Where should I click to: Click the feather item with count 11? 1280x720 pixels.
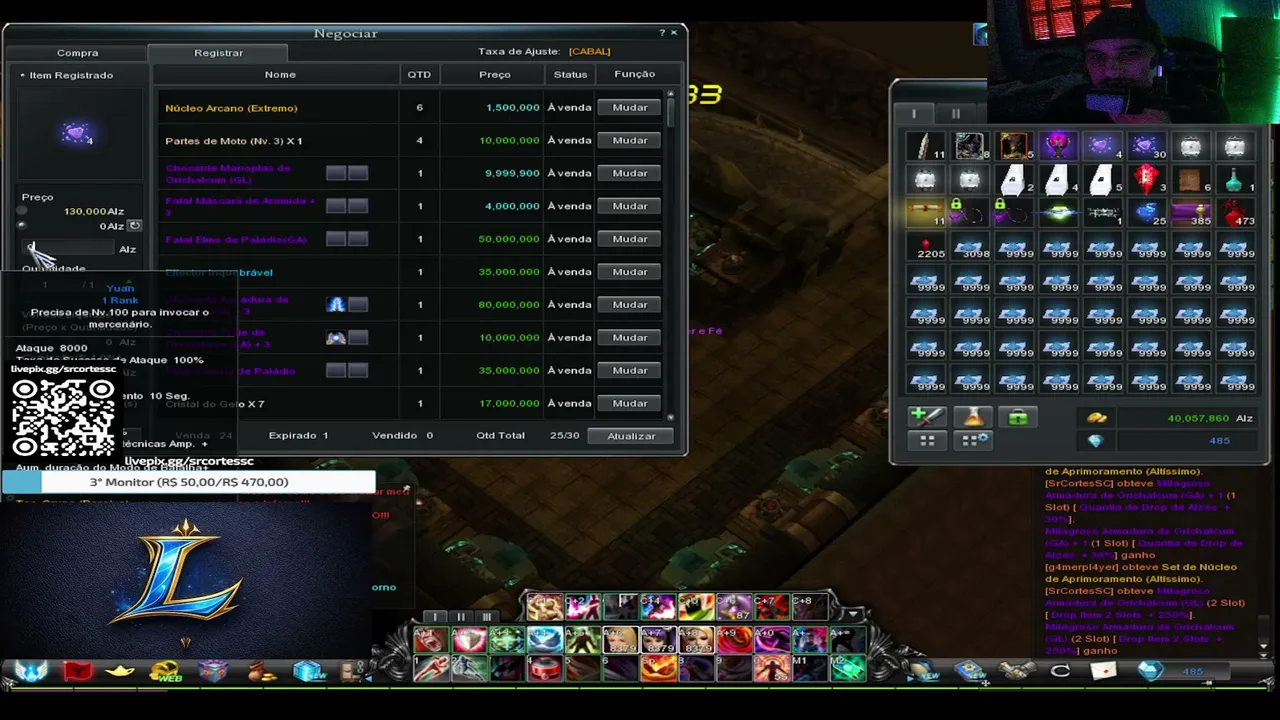pos(926,147)
